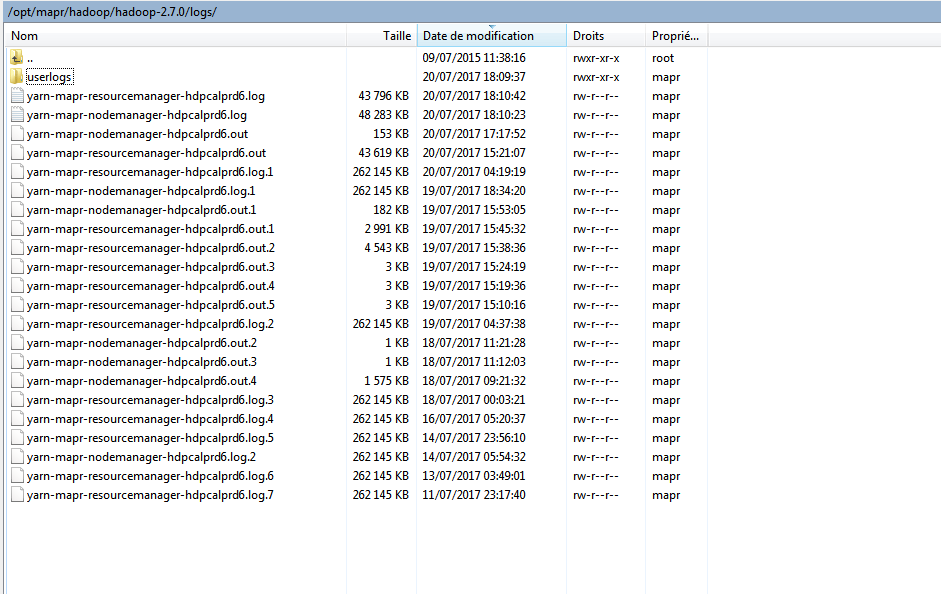Select icon next to yarn-mapr-nodemanager-hdpcalprd6.out.2

point(17,342)
